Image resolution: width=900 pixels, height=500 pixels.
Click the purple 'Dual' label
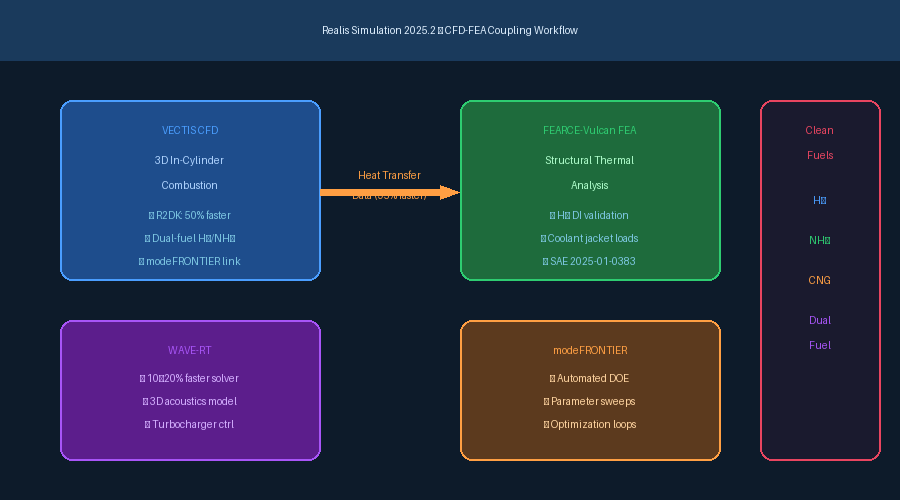(820, 320)
